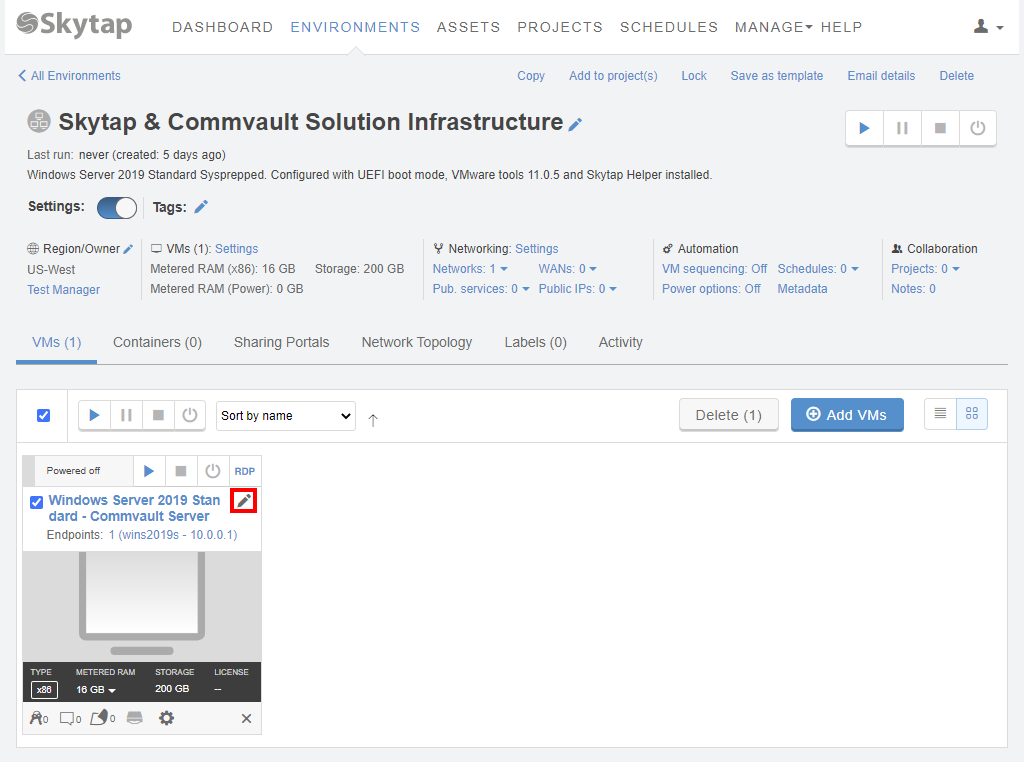Open Schedules in the top navigation
This screenshot has width=1024, height=762.
(x=669, y=27)
